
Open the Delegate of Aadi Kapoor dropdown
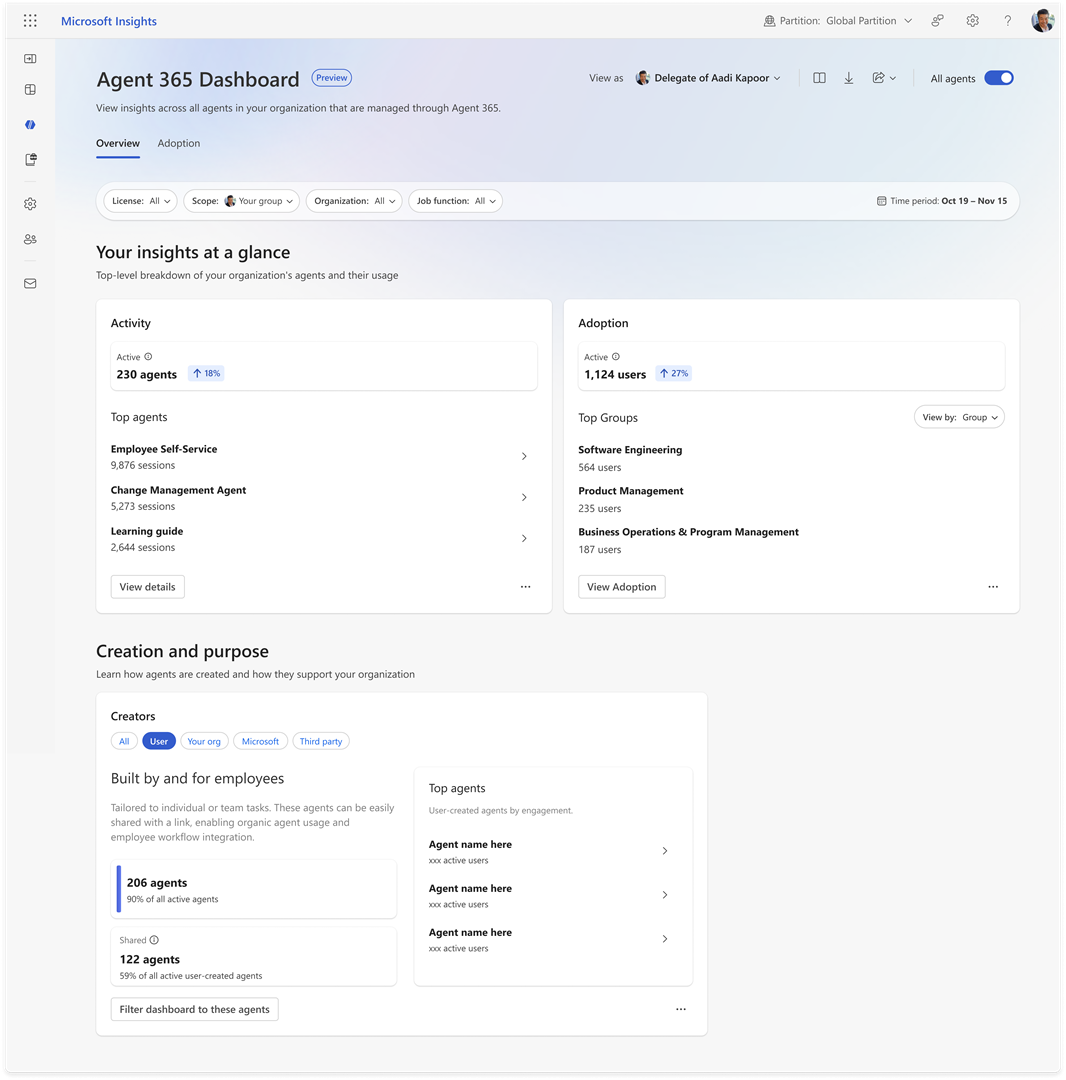tap(708, 78)
